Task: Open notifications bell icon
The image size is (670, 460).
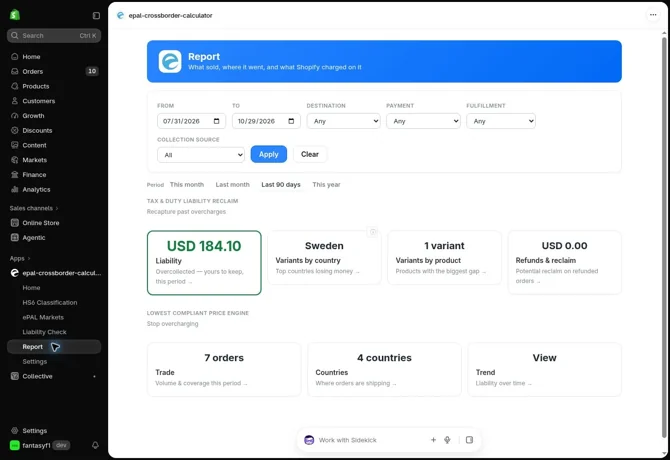Action: coord(95,445)
